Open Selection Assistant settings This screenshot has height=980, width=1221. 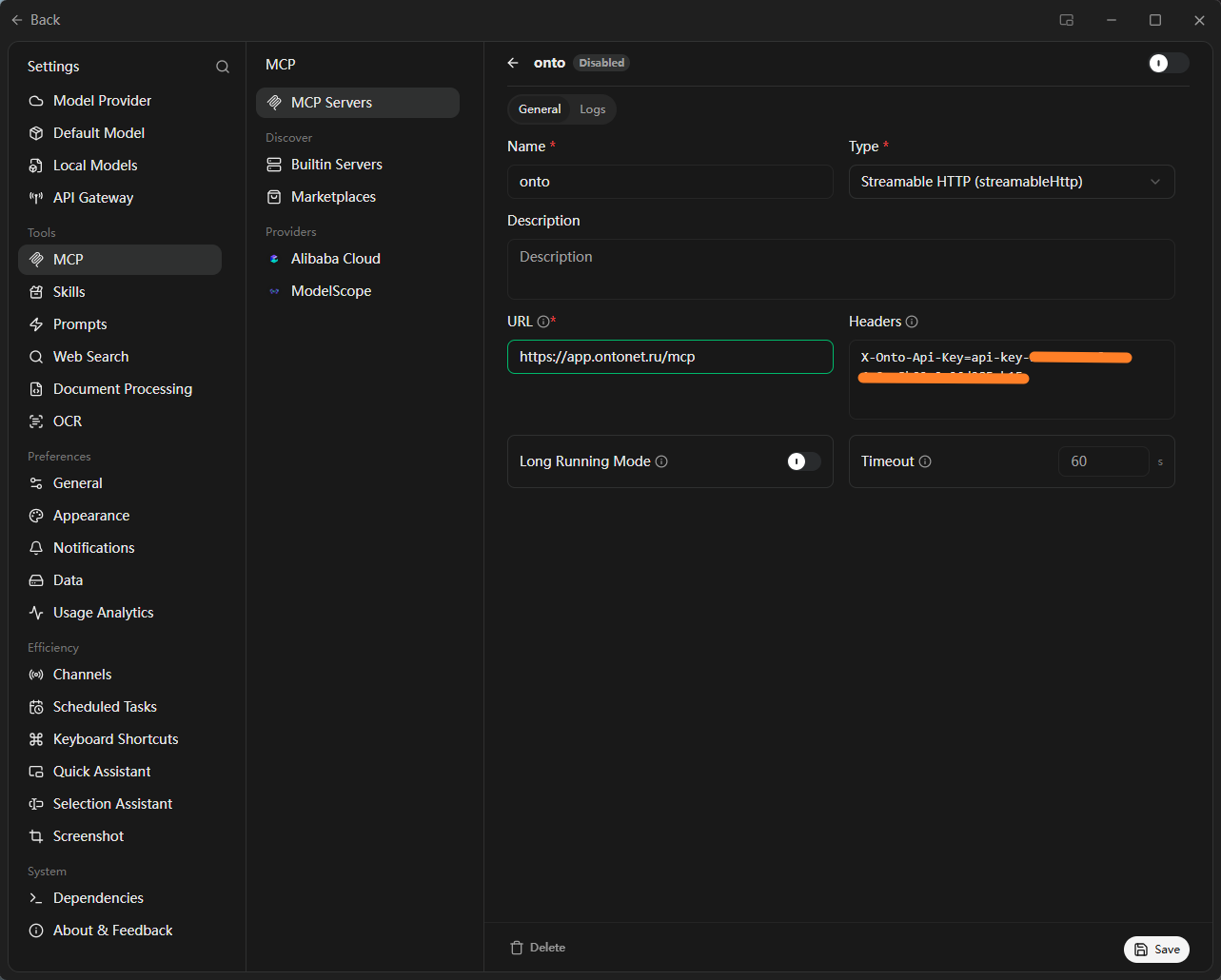coord(120,804)
